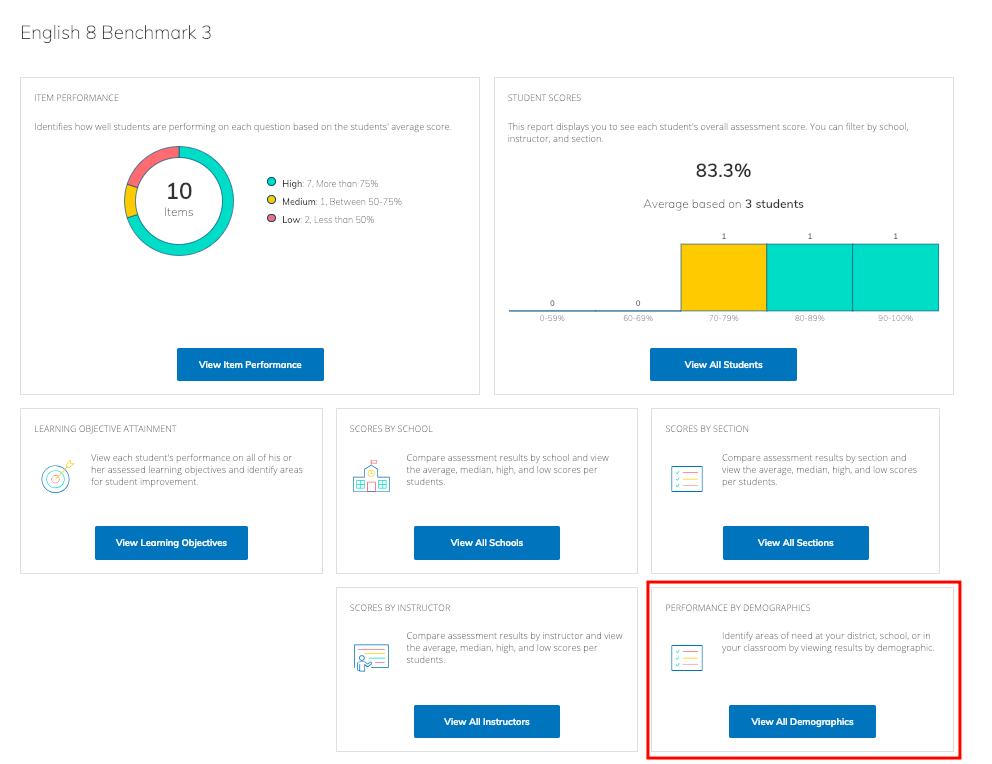
Task: Click the Scores by School building icon
Action: coord(371,476)
